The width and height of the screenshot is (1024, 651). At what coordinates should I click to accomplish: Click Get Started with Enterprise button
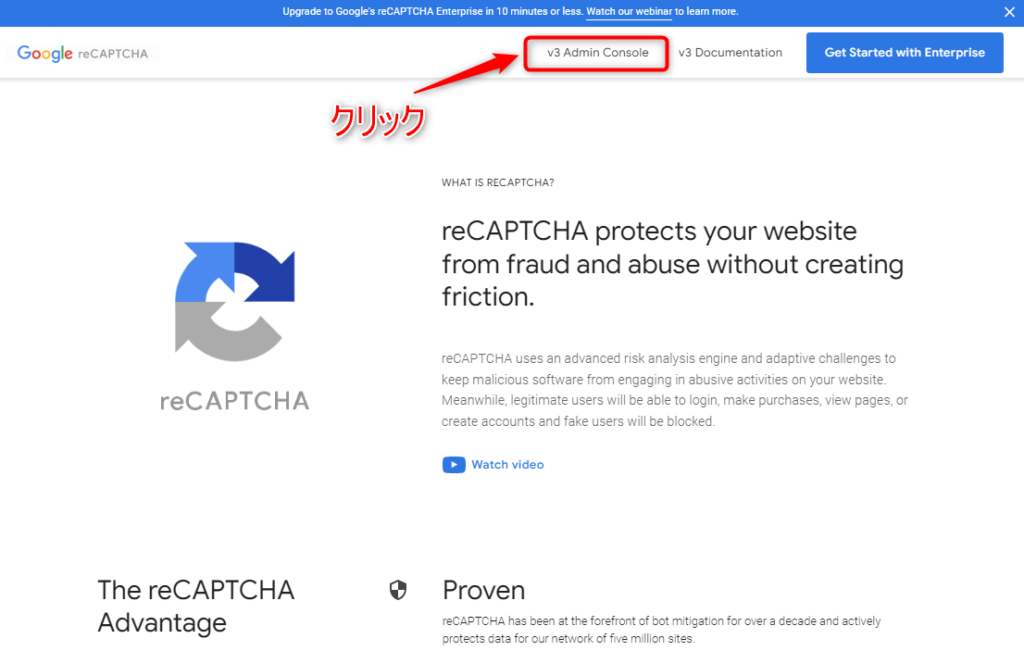pyautogui.click(x=904, y=53)
